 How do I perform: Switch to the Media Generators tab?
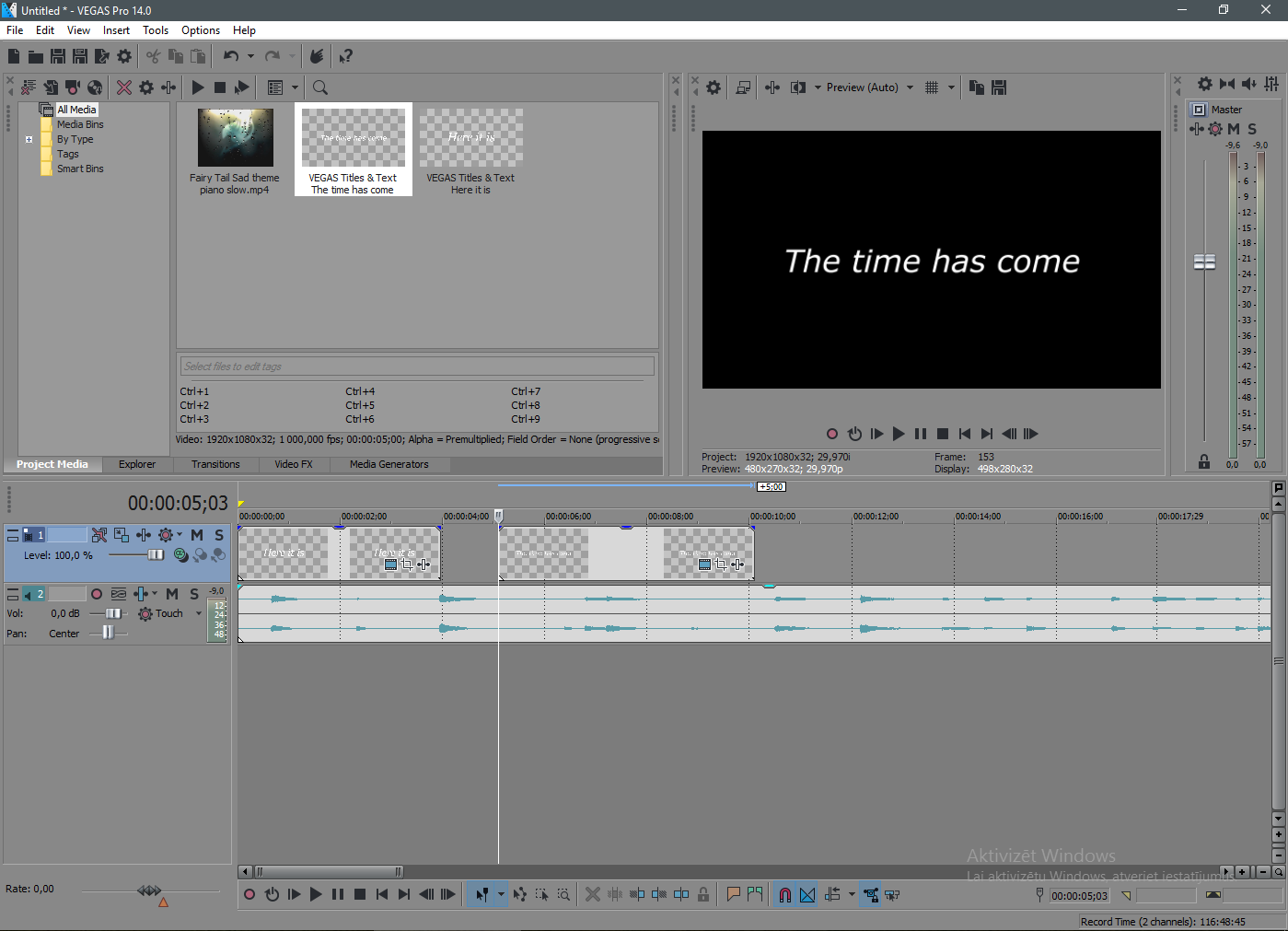point(389,464)
